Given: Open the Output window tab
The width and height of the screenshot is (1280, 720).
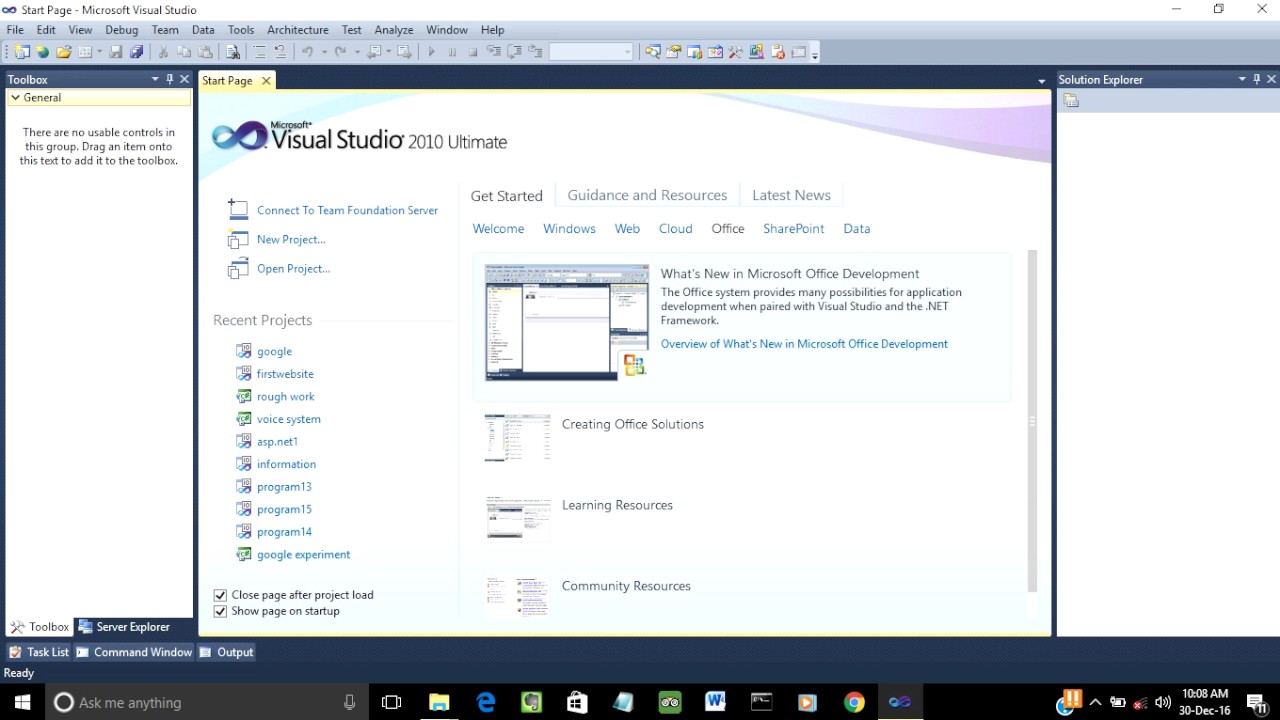Looking at the screenshot, I should pos(226,652).
